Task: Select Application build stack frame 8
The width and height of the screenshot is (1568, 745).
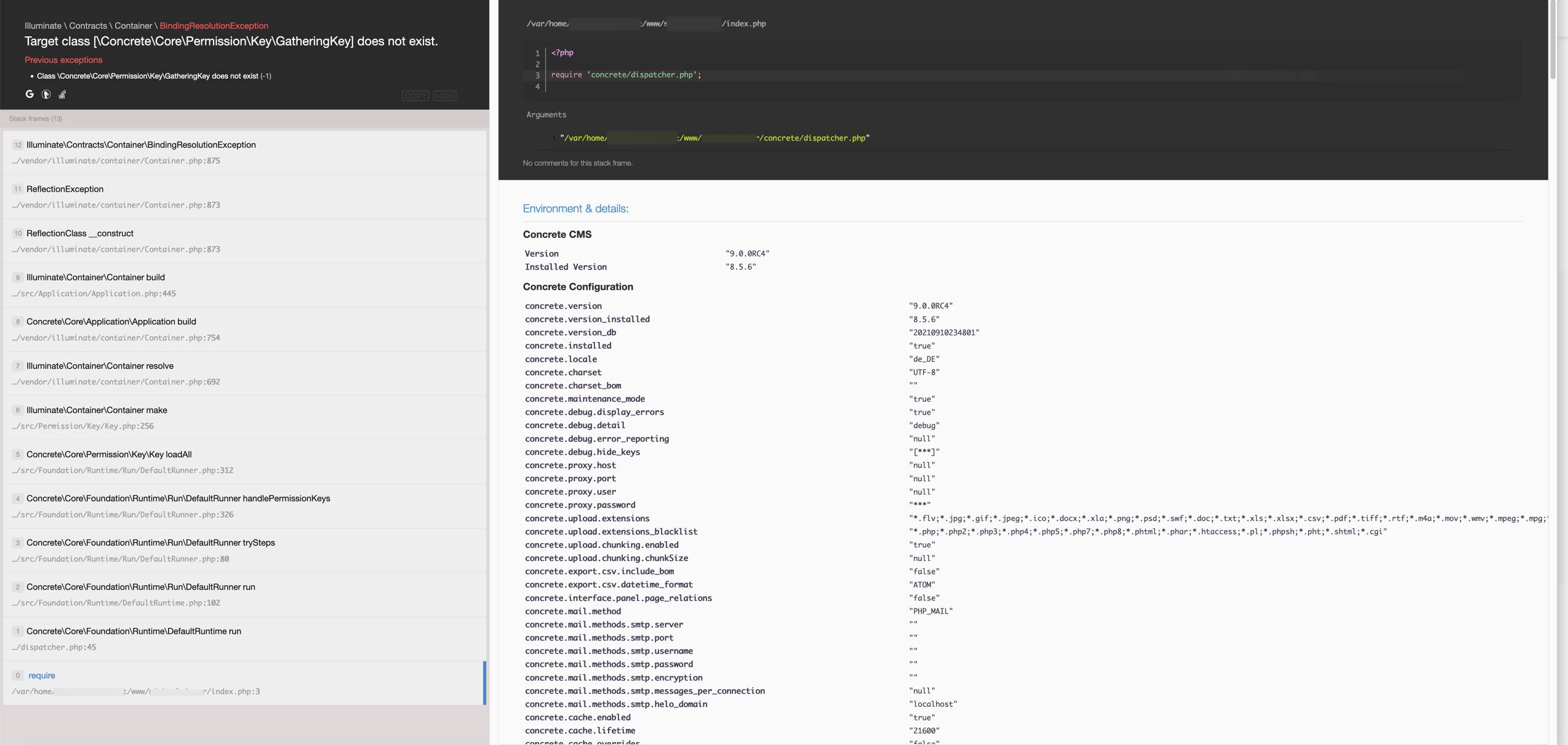Action: pyautogui.click(x=245, y=330)
